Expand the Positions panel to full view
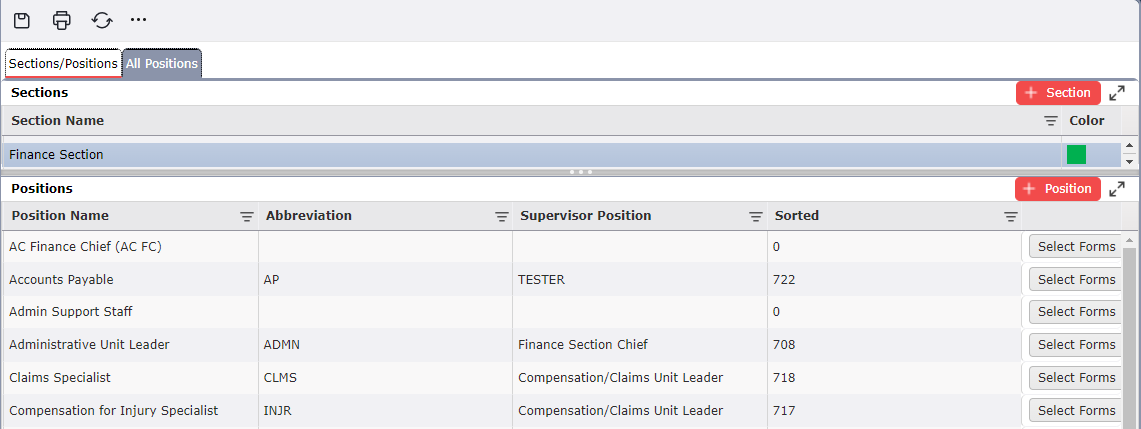The height and width of the screenshot is (429, 1141). 1117,189
